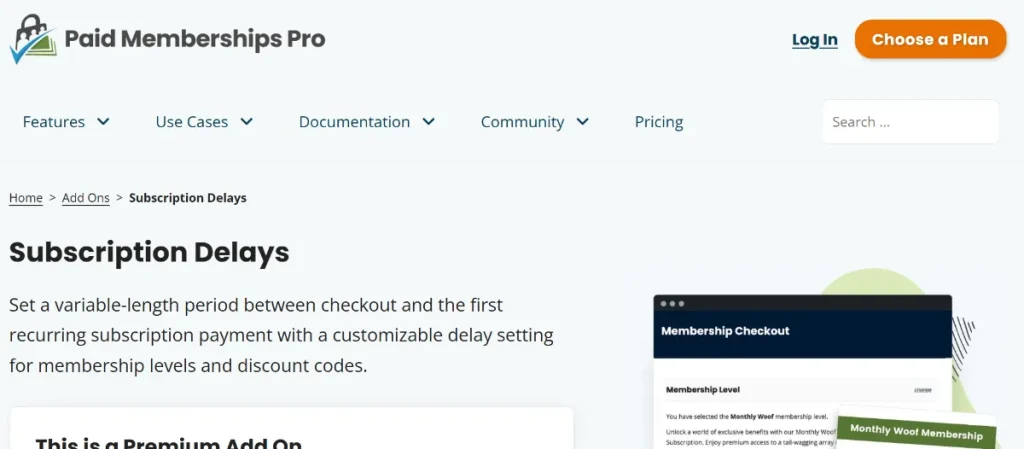Click the Choose a Plan button
This screenshot has height=449, width=1024.
pyautogui.click(x=931, y=39)
